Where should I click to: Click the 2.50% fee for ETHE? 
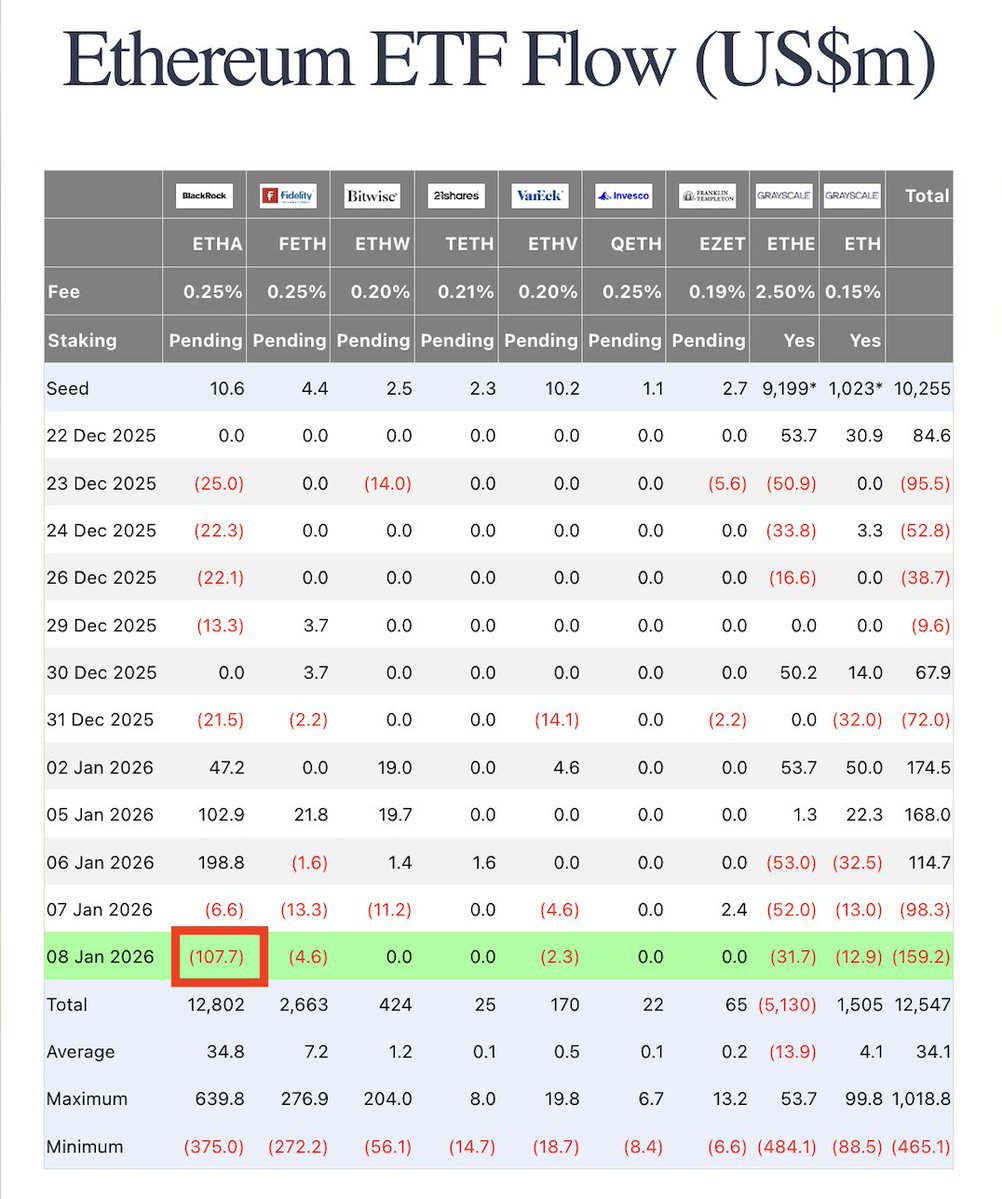point(785,291)
